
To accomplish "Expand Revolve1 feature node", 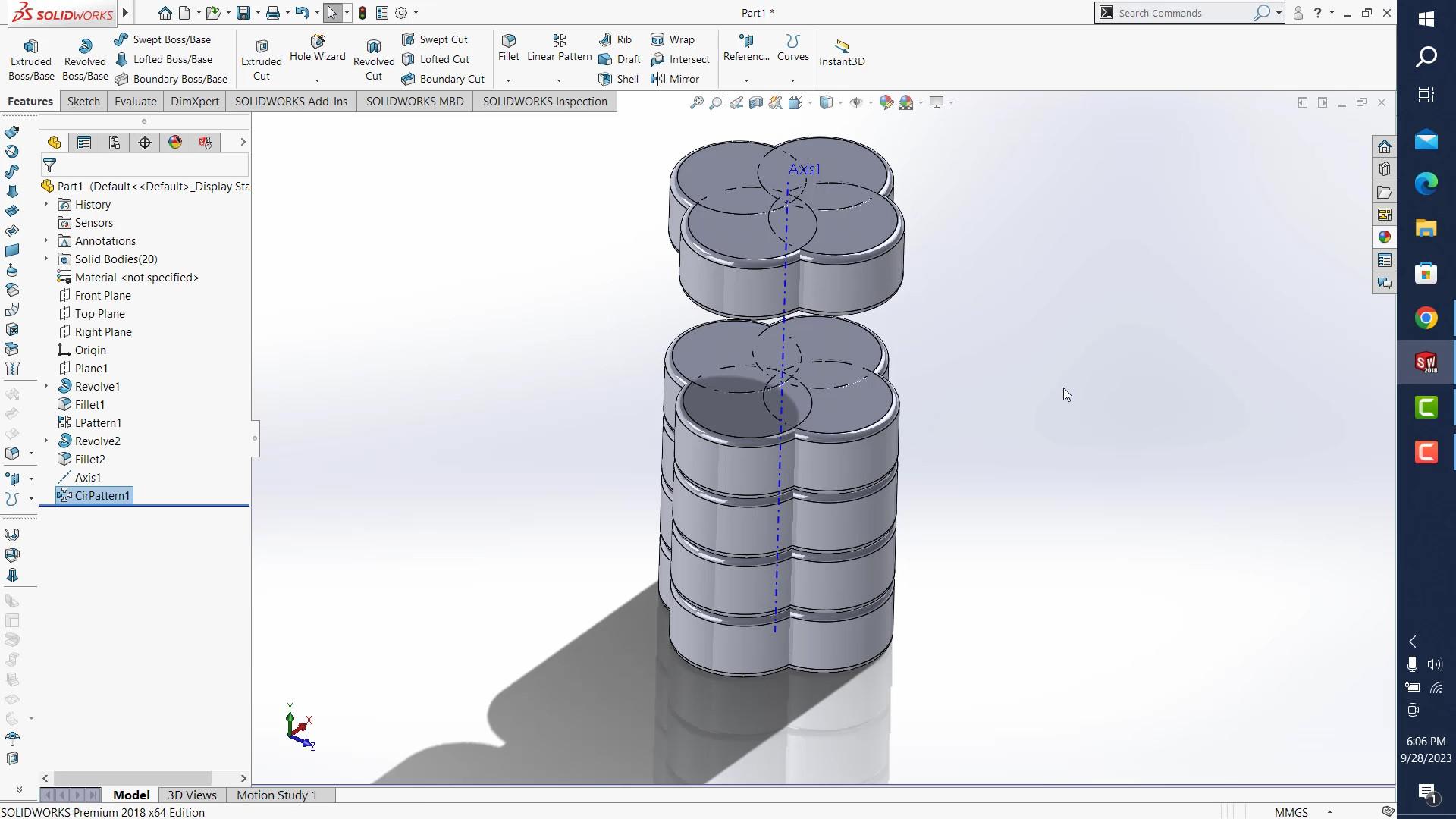I will coord(46,386).
